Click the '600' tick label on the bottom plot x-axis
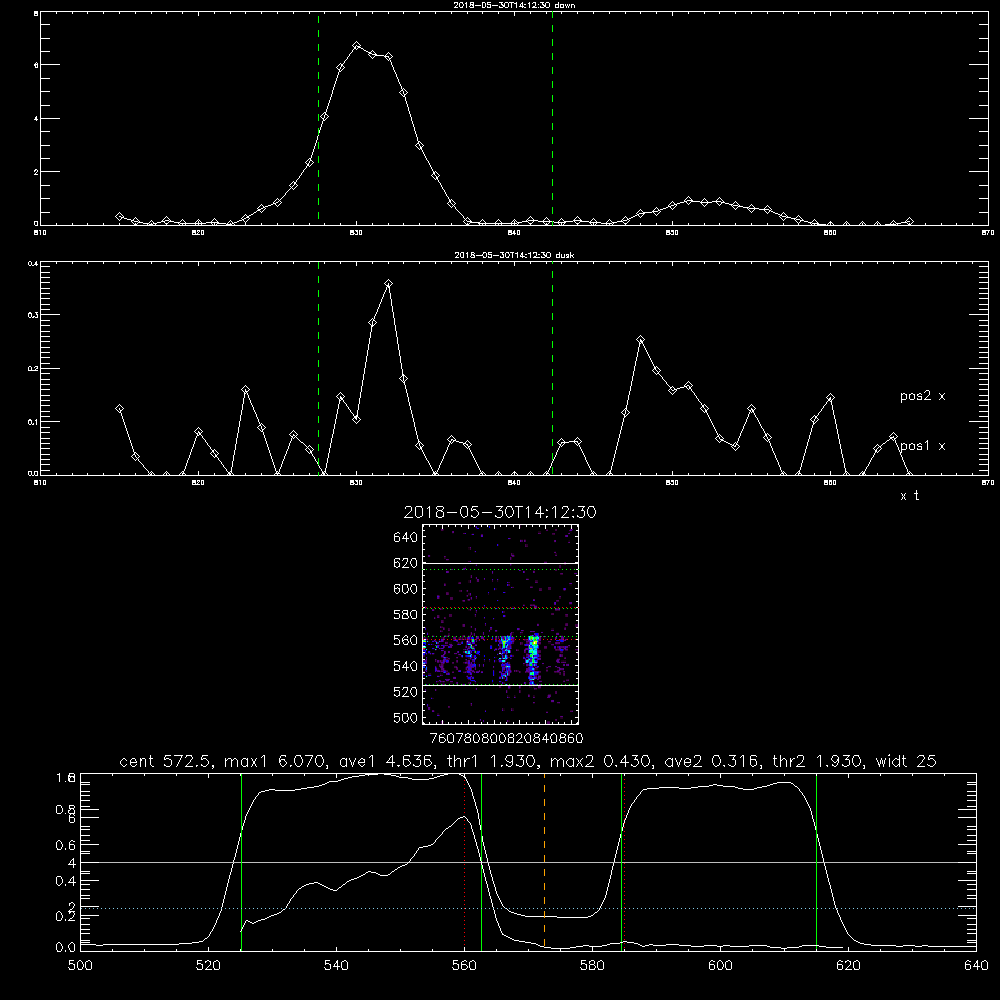Viewport: 1000px width, 1000px height. click(x=721, y=966)
